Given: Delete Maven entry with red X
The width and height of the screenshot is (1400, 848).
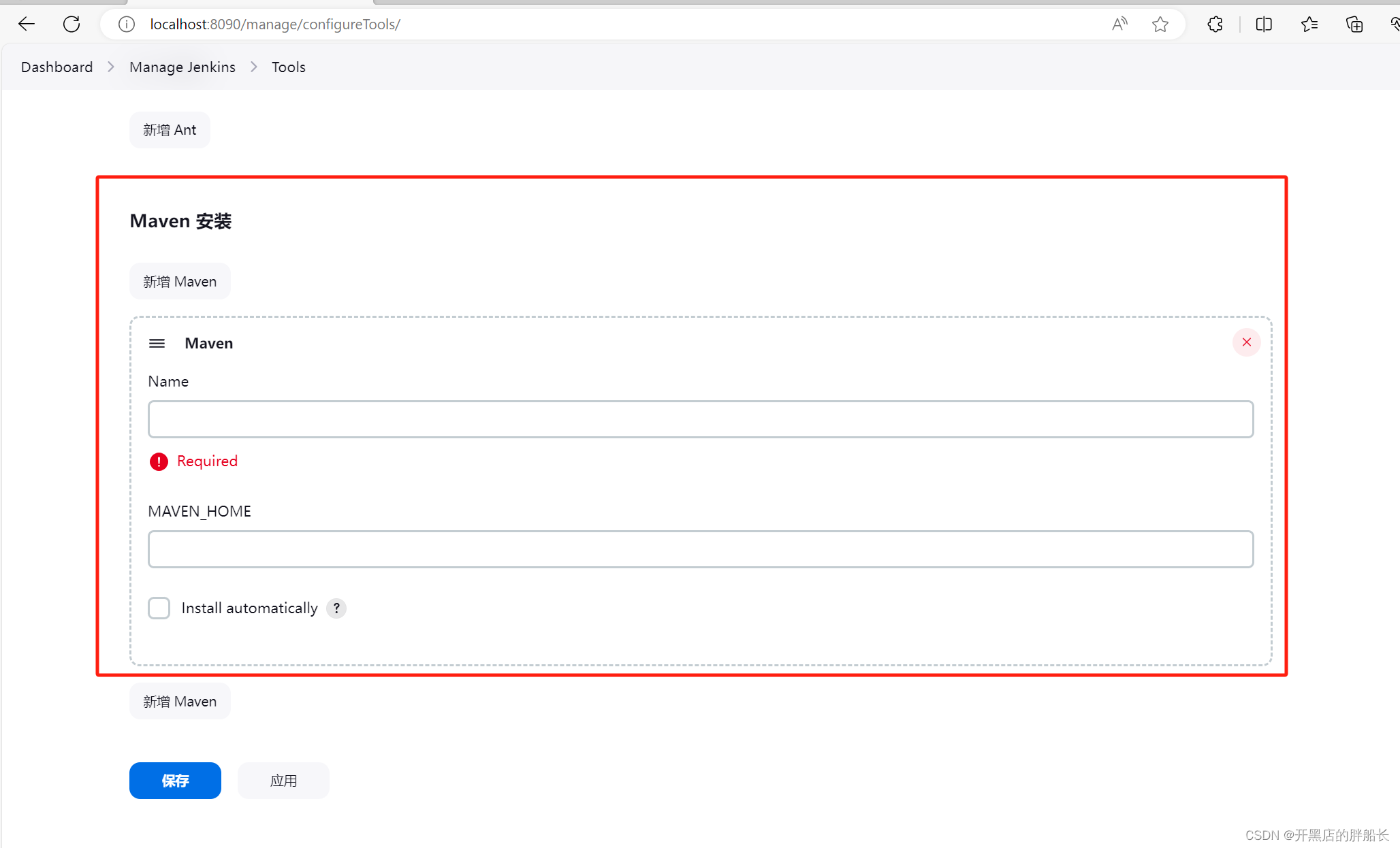Looking at the screenshot, I should (1247, 342).
